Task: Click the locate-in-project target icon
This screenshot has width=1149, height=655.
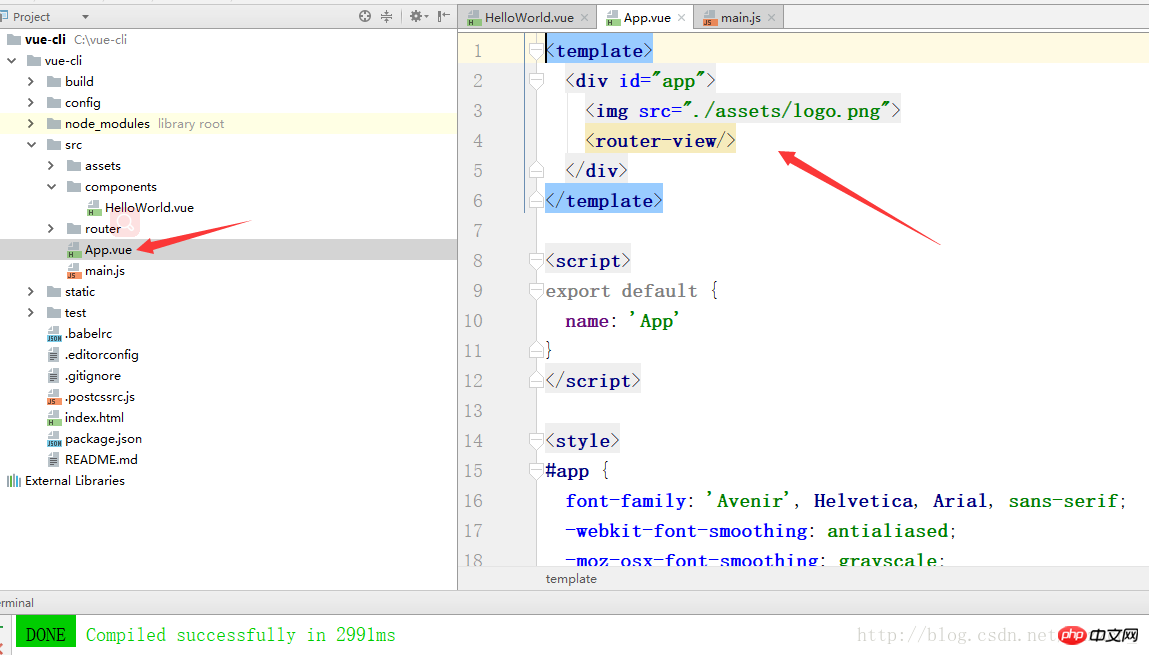Action: pyautogui.click(x=365, y=16)
